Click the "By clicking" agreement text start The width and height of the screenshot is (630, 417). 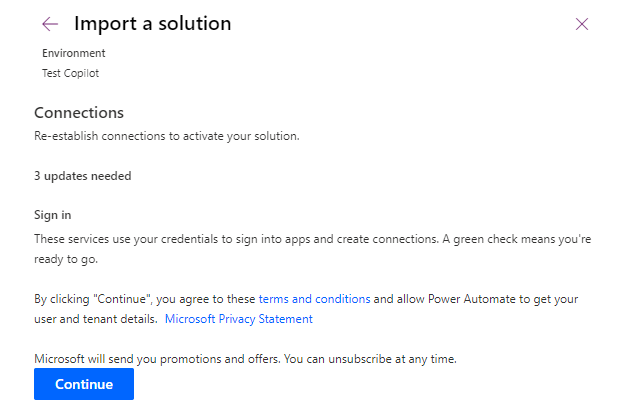[x=60, y=299]
